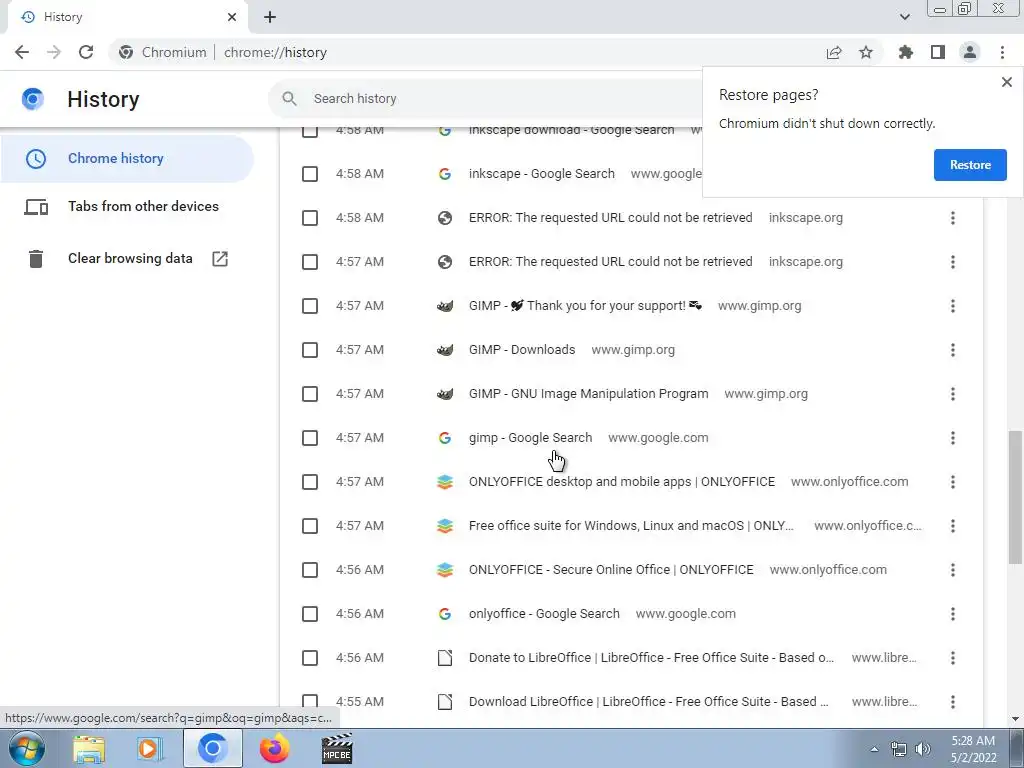1024x768 pixels.
Task: Open more actions for 4:57 AM ERROR entry
Action: (953, 262)
